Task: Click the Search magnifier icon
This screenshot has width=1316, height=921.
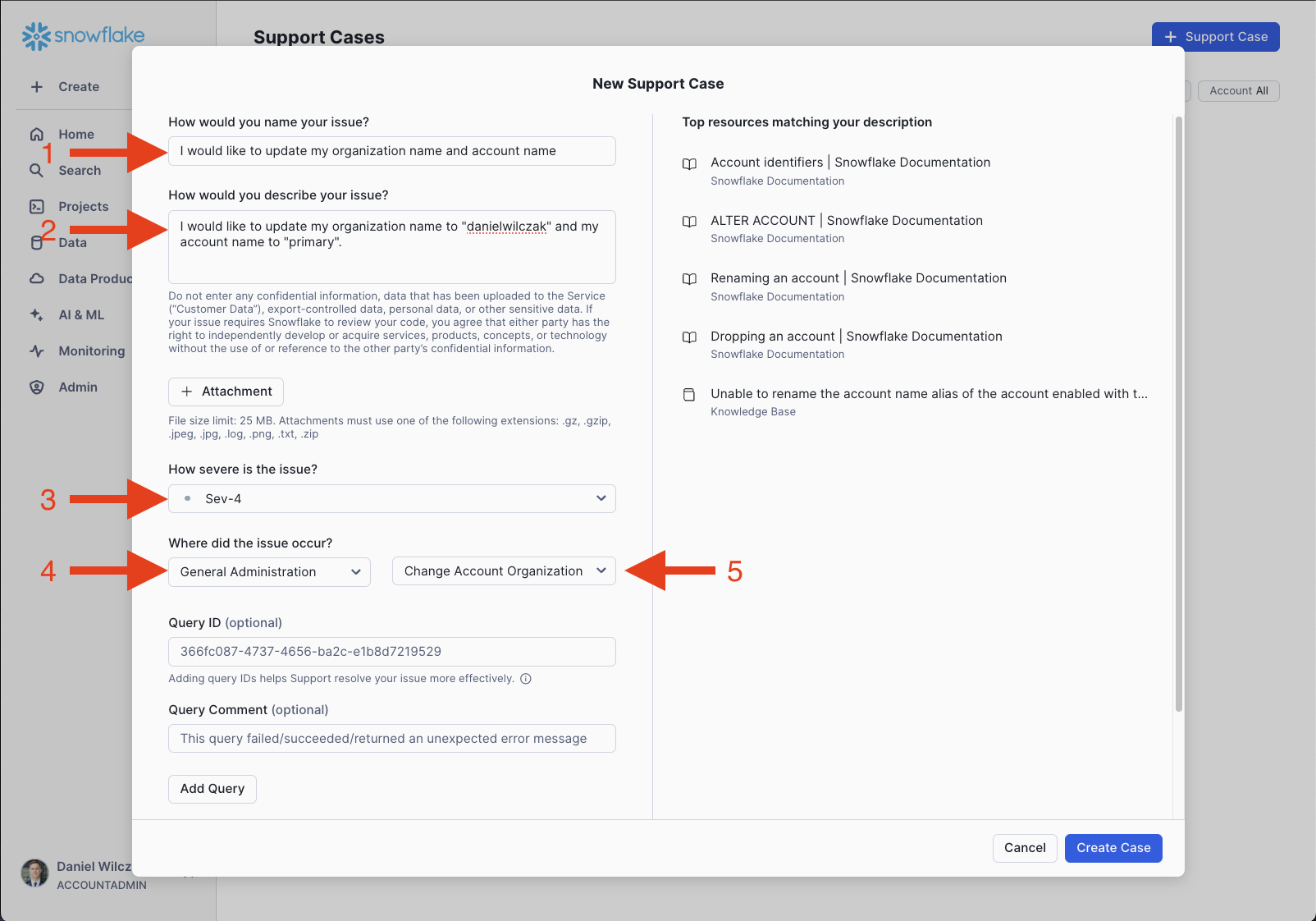Action: click(x=37, y=171)
